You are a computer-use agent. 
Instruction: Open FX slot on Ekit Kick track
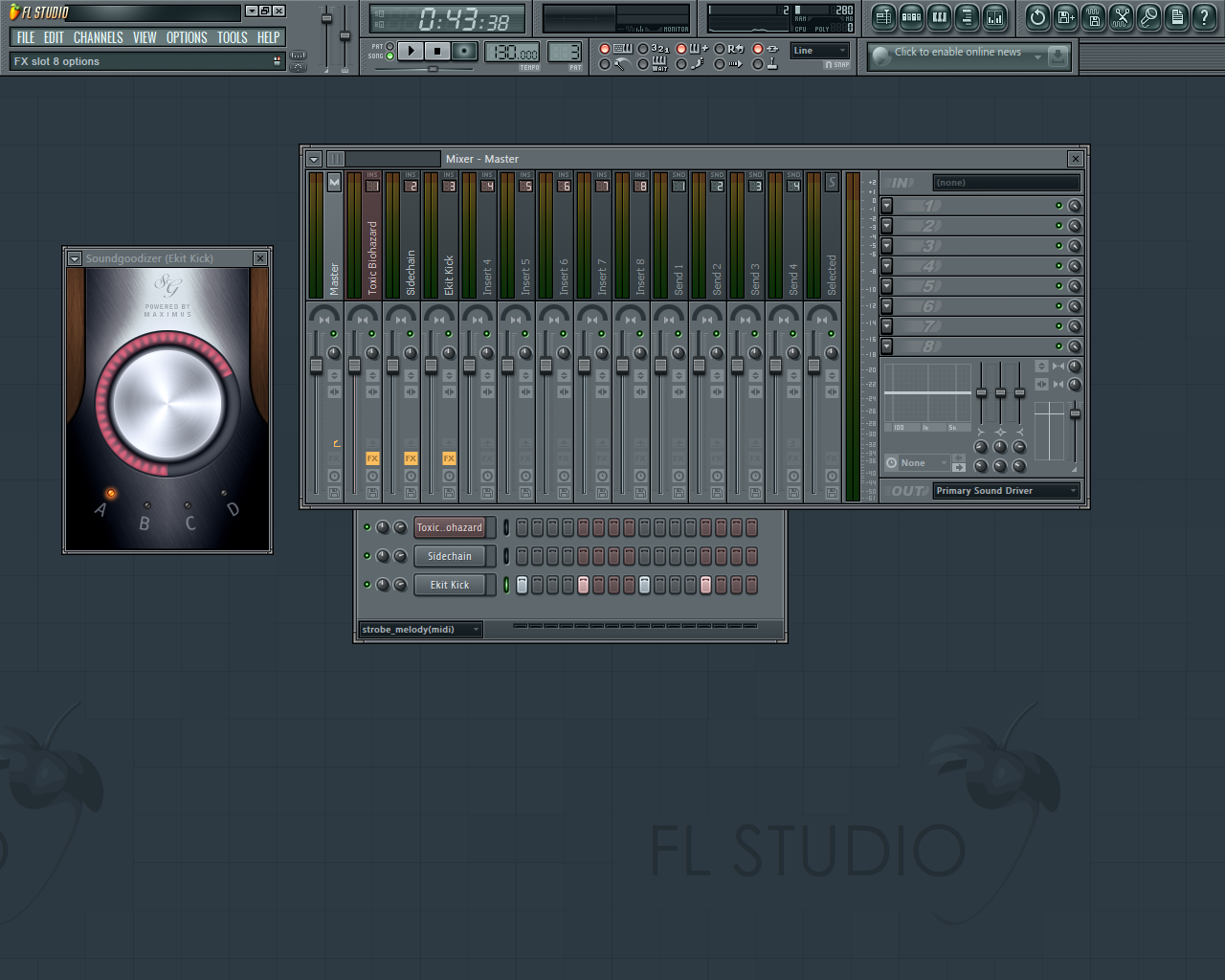pos(449,458)
